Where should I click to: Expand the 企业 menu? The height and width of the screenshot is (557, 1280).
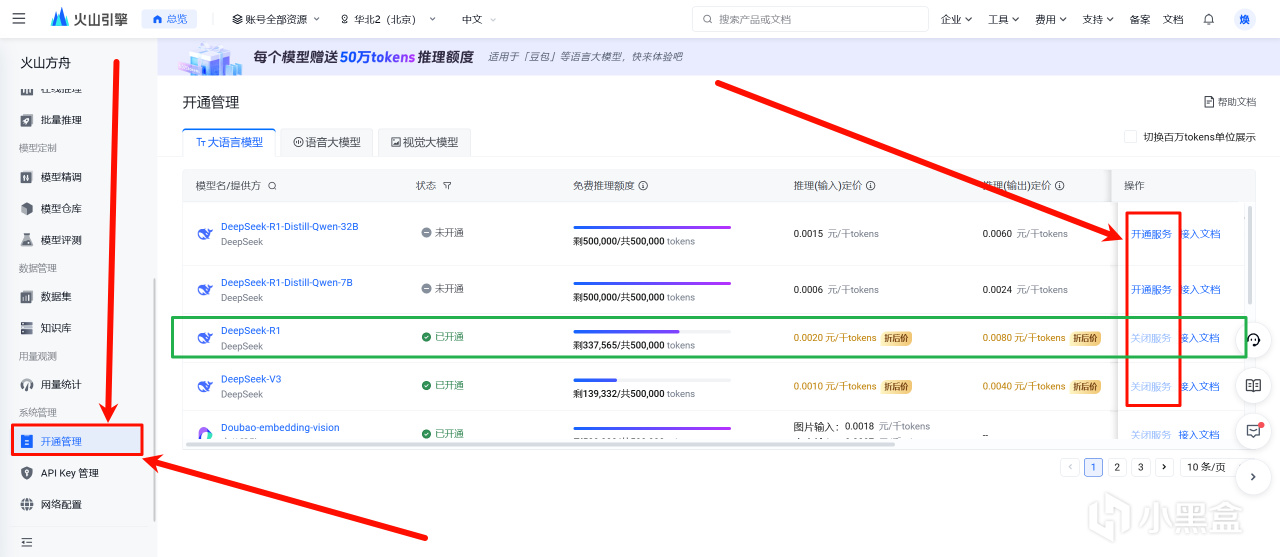955,19
